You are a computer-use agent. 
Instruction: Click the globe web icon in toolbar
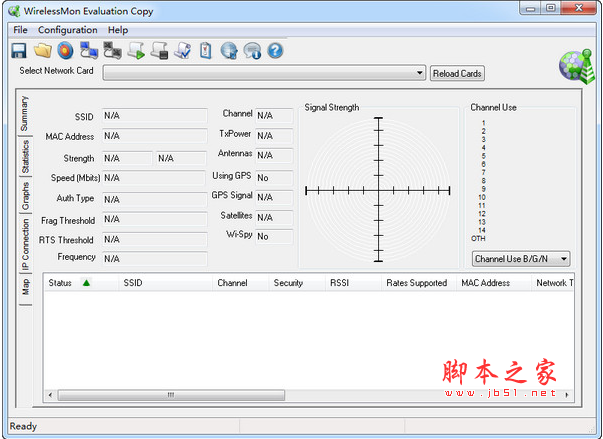pyautogui.click(x=229, y=51)
